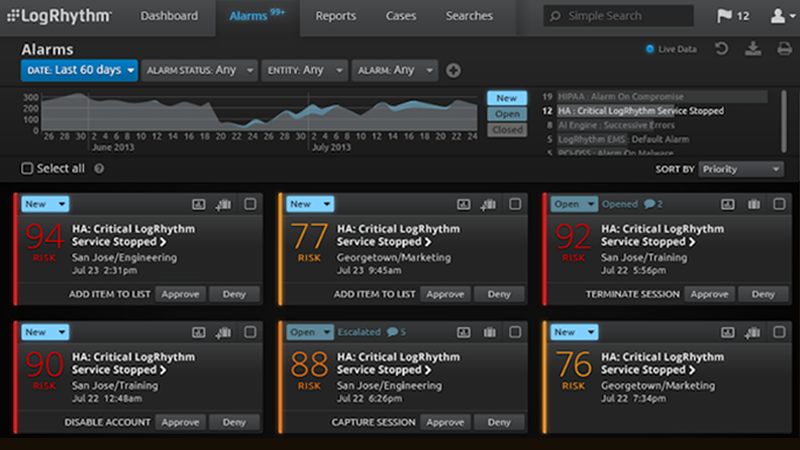
Task: Open alarm title link on risk 76 card
Action: click(662, 363)
